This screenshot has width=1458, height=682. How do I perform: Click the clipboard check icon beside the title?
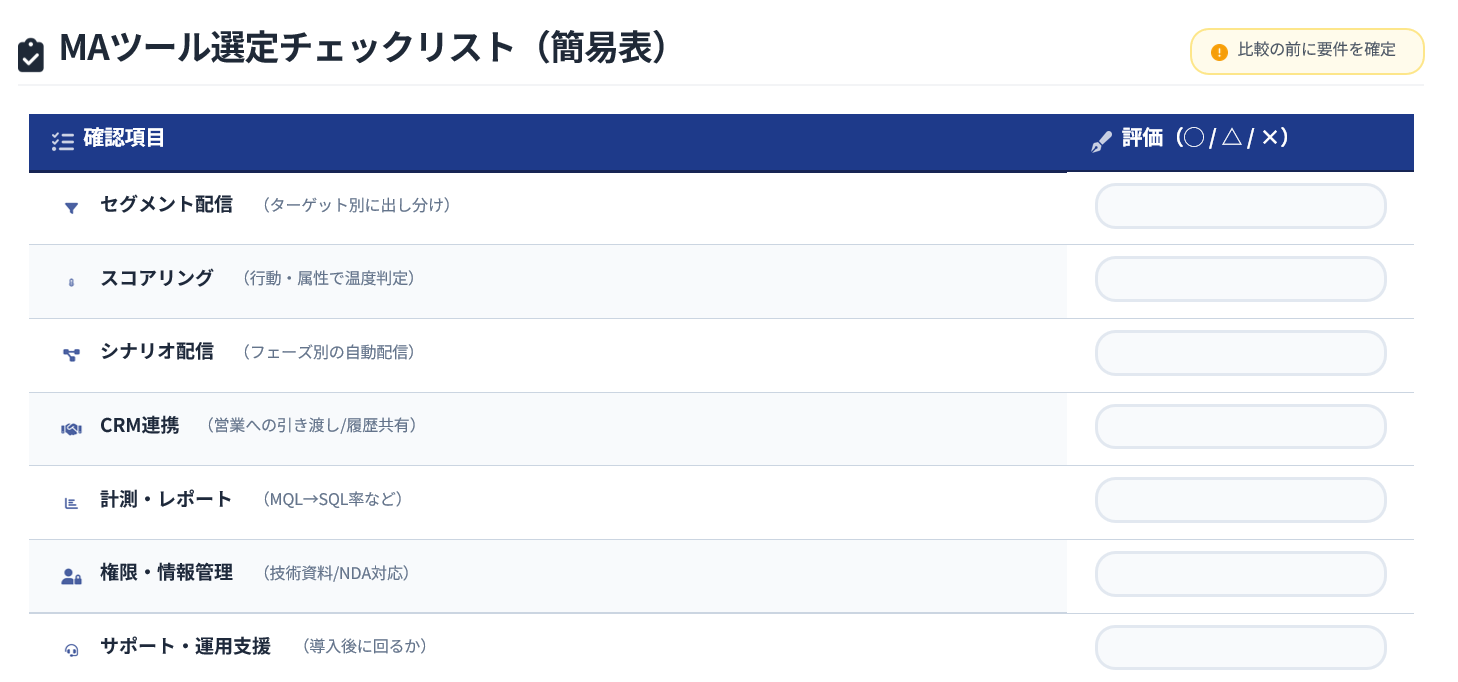31,55
